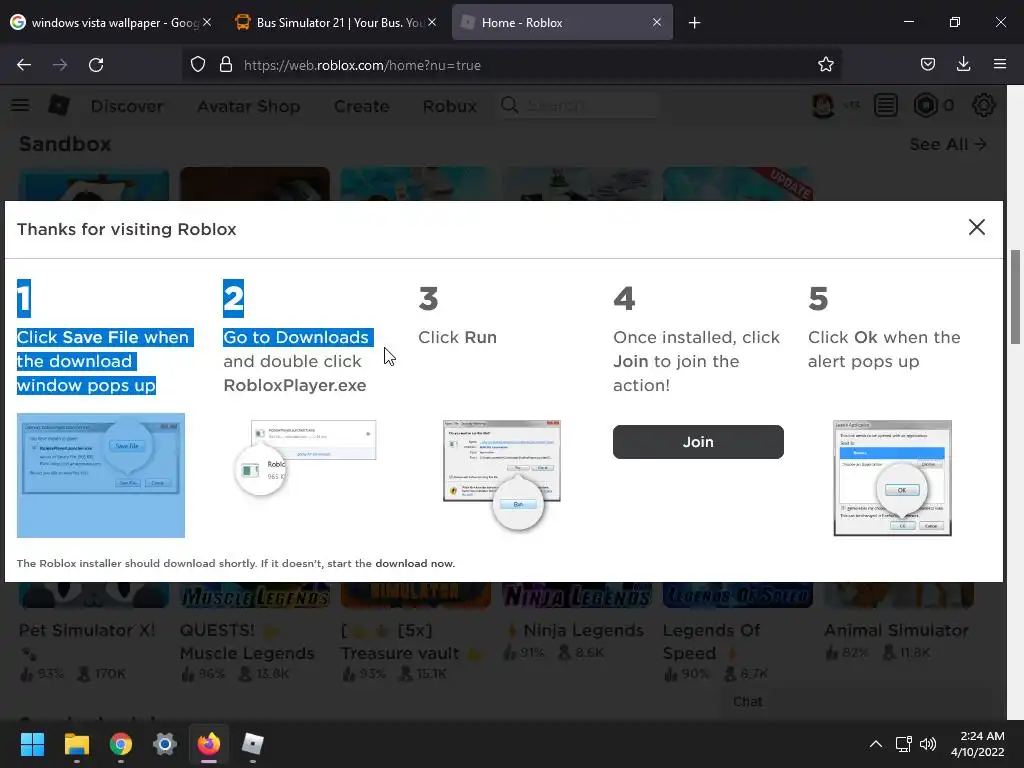Open the Discover menu item
1024x768 pixels.
click(x=127, y=106)
